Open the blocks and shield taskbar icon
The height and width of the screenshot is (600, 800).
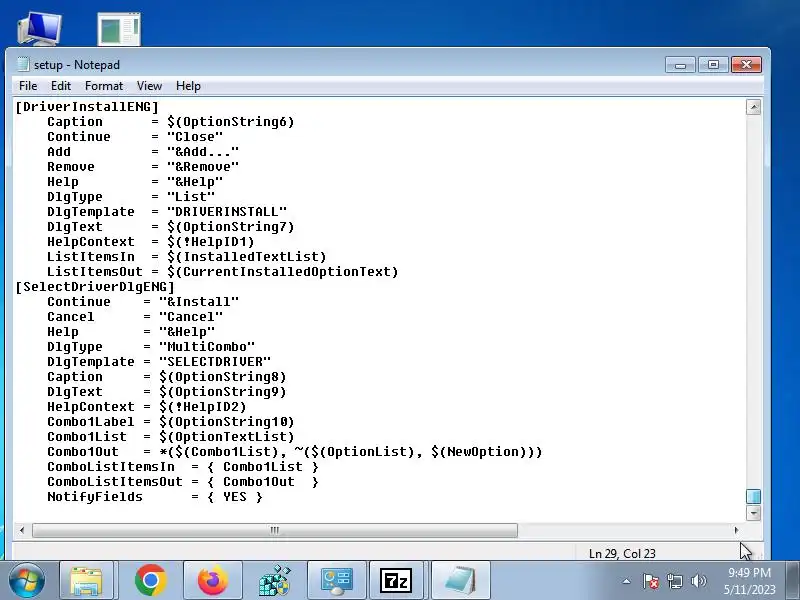[x=274, y=581]
